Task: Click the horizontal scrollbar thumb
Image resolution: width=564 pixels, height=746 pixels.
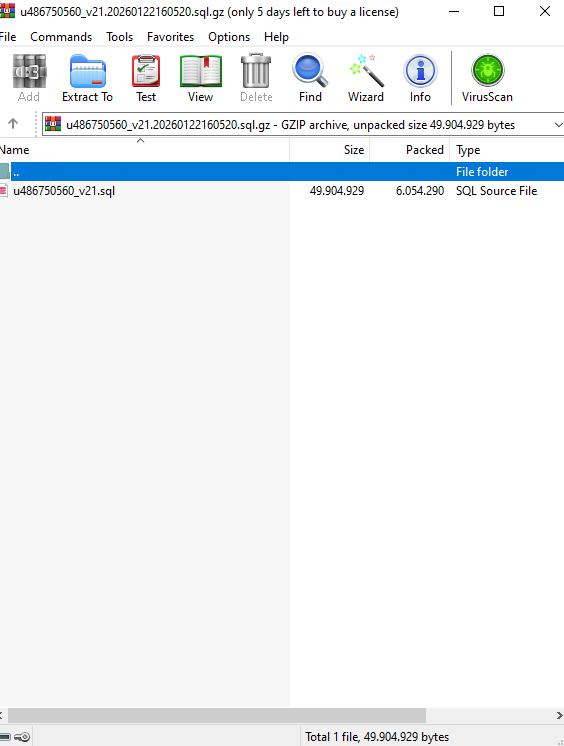Action: point(217,715)
